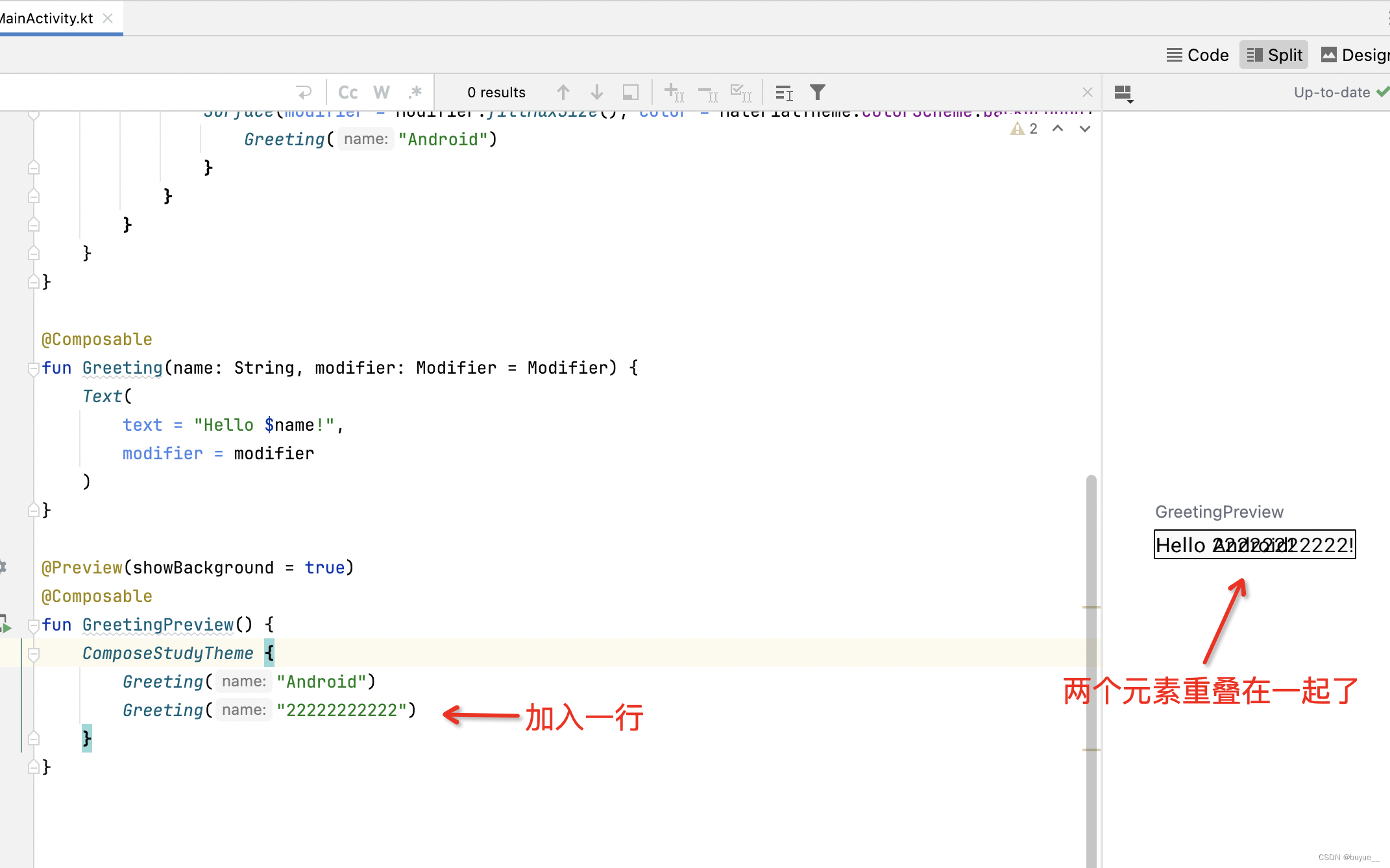Image resolution: width=1390 pixels, height=868 pixels.
Task: Click the editor vertical scrollbar
Action: coord(1091,671)
